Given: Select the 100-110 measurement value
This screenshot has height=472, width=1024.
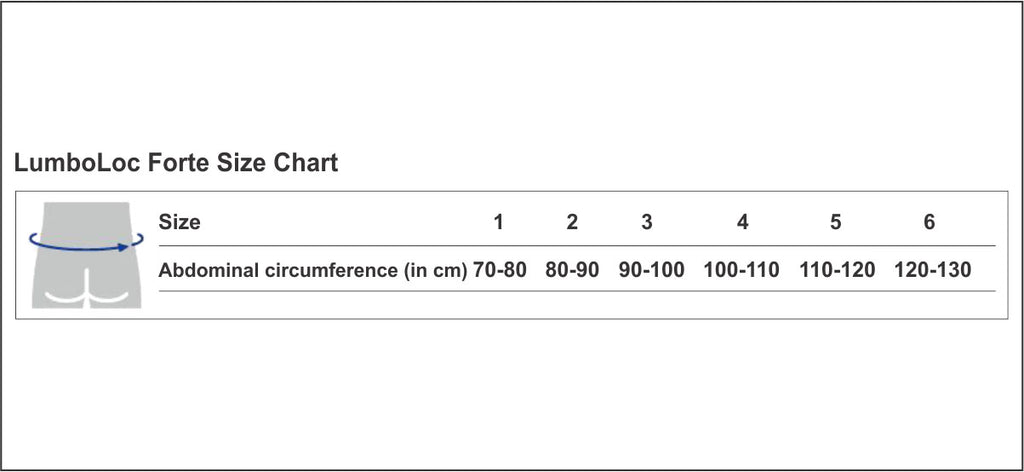Looking at the screenshot, I should [741, 270].
